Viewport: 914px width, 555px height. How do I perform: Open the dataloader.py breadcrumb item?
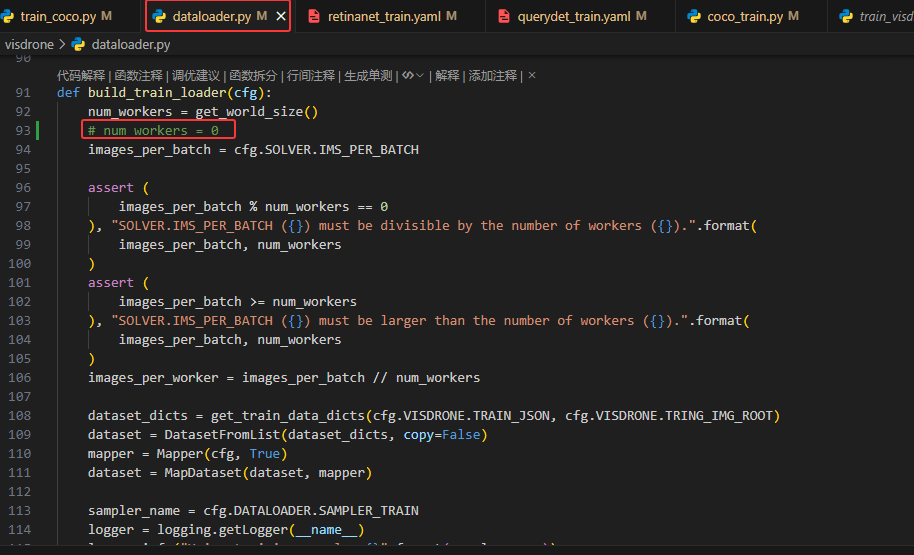click(131, 44)
